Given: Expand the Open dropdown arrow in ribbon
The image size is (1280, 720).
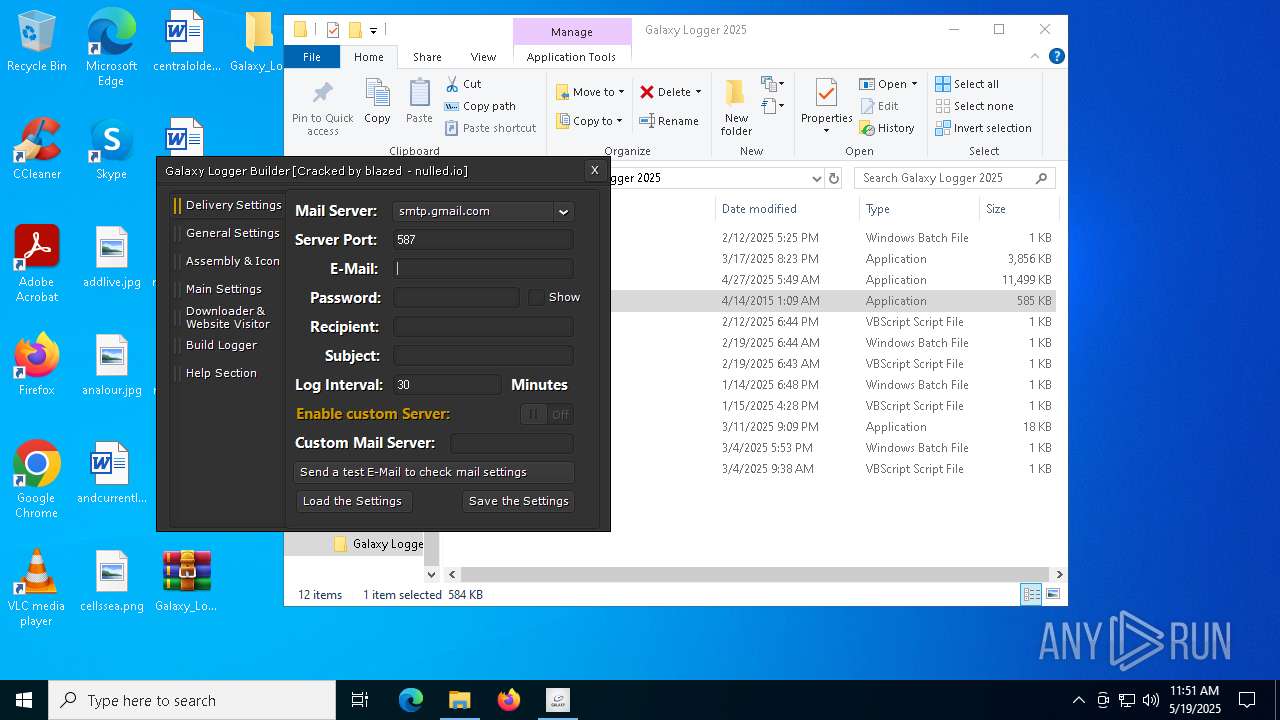Looking at the screenshot, I should (914, 84).
